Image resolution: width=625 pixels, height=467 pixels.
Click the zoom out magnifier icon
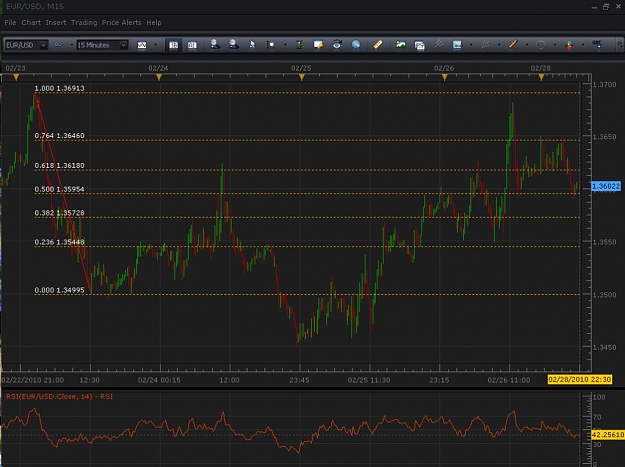pos(234,45)
